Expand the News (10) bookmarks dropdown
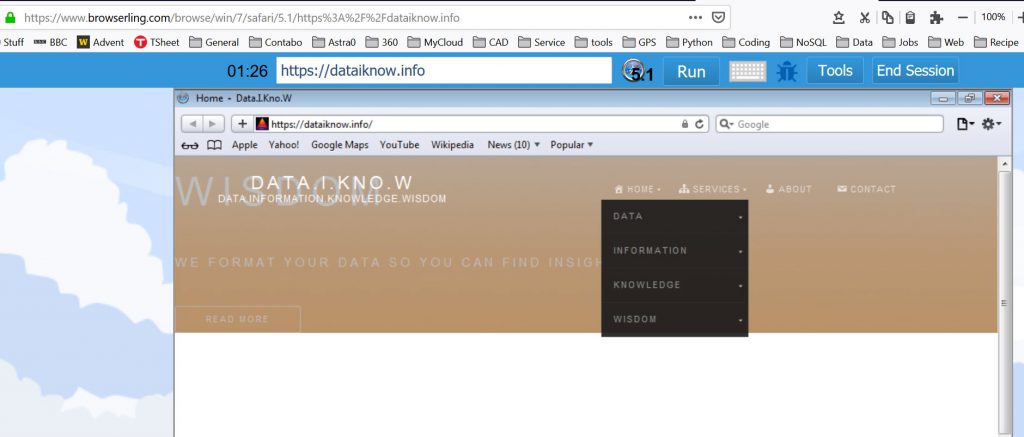 pos(513,145)
